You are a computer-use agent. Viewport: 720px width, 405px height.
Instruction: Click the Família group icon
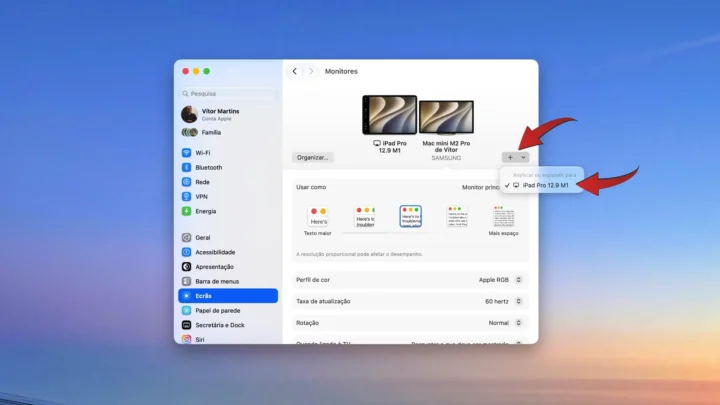(189, 133)
